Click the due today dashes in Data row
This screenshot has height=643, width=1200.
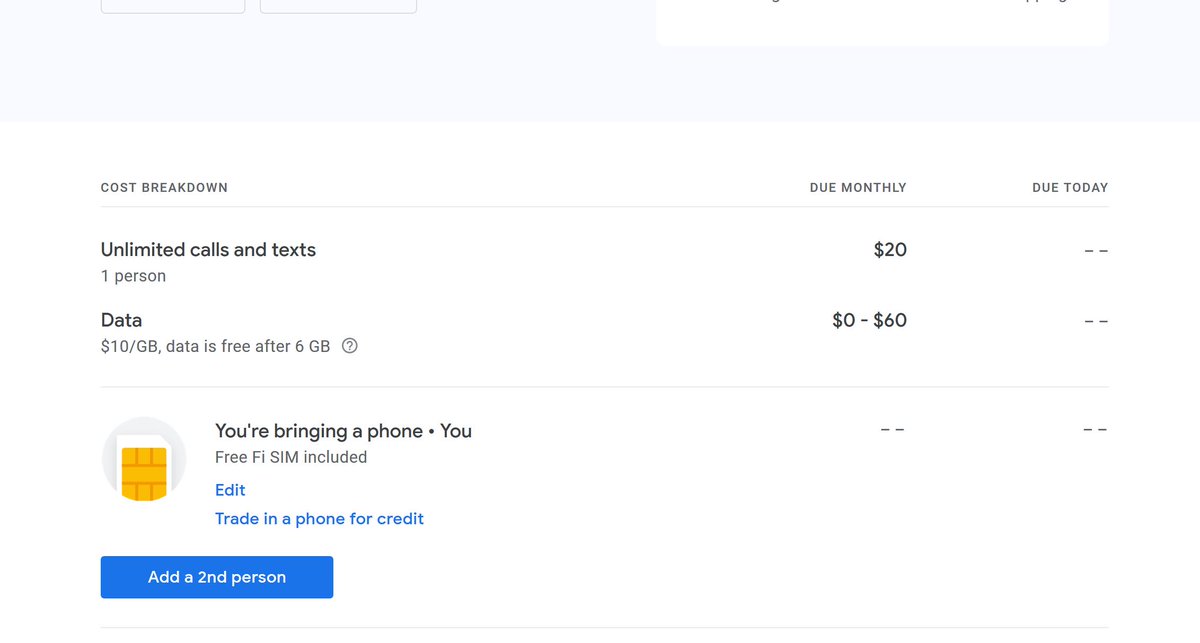[x=1096, y=321]
